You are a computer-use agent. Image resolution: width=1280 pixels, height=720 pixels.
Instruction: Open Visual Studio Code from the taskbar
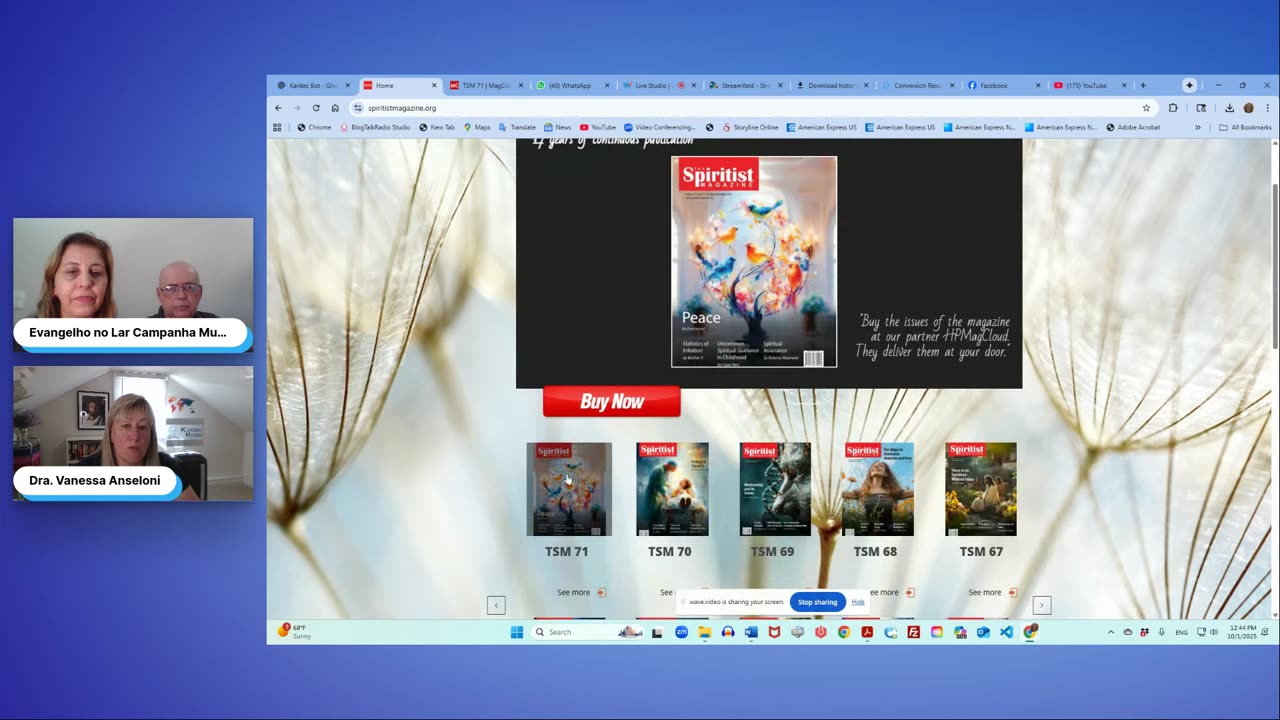pyautogui.click(x=1006, y=632)
